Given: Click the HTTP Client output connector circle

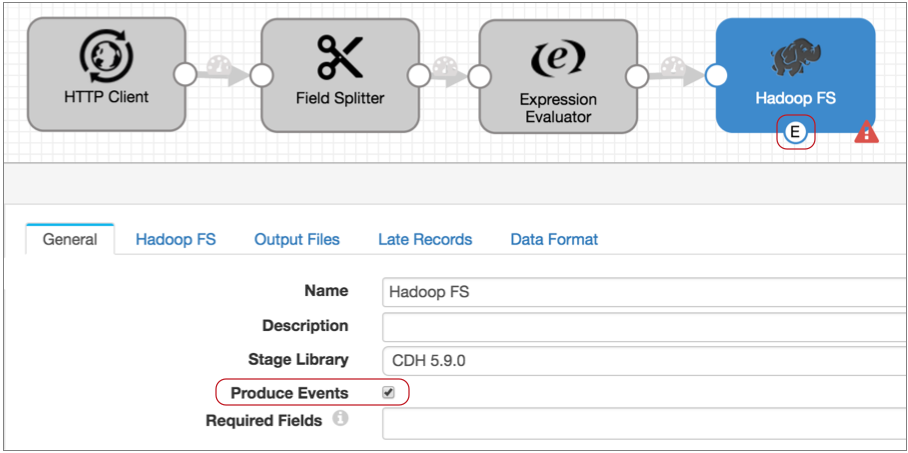Looking at the screenshot, I should 185,74.
